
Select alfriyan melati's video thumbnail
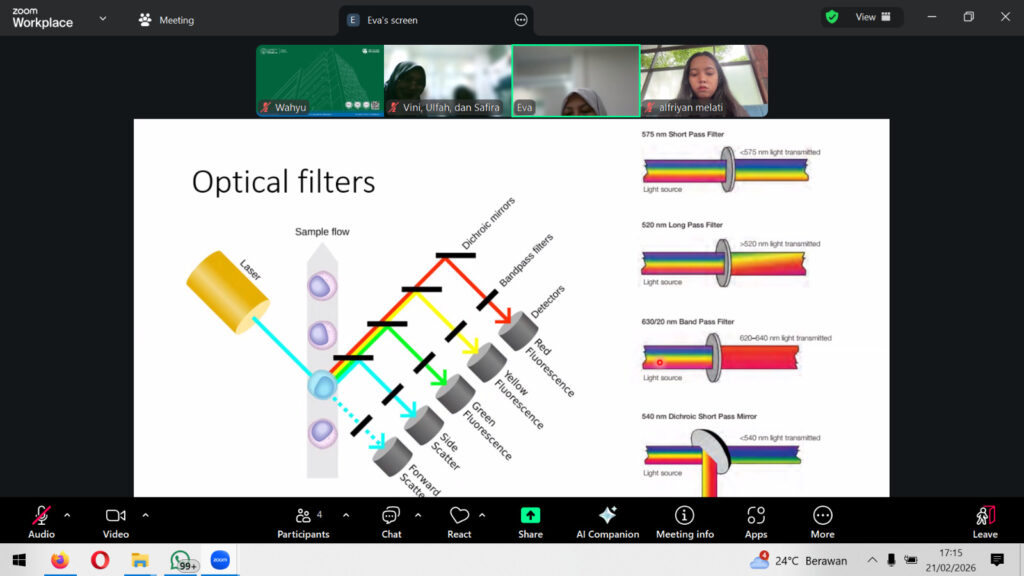(704, 81)
